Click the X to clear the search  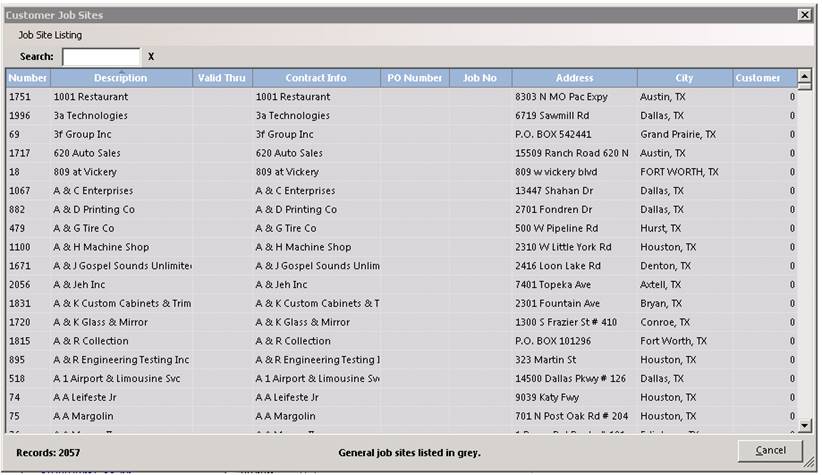point(151,57)
